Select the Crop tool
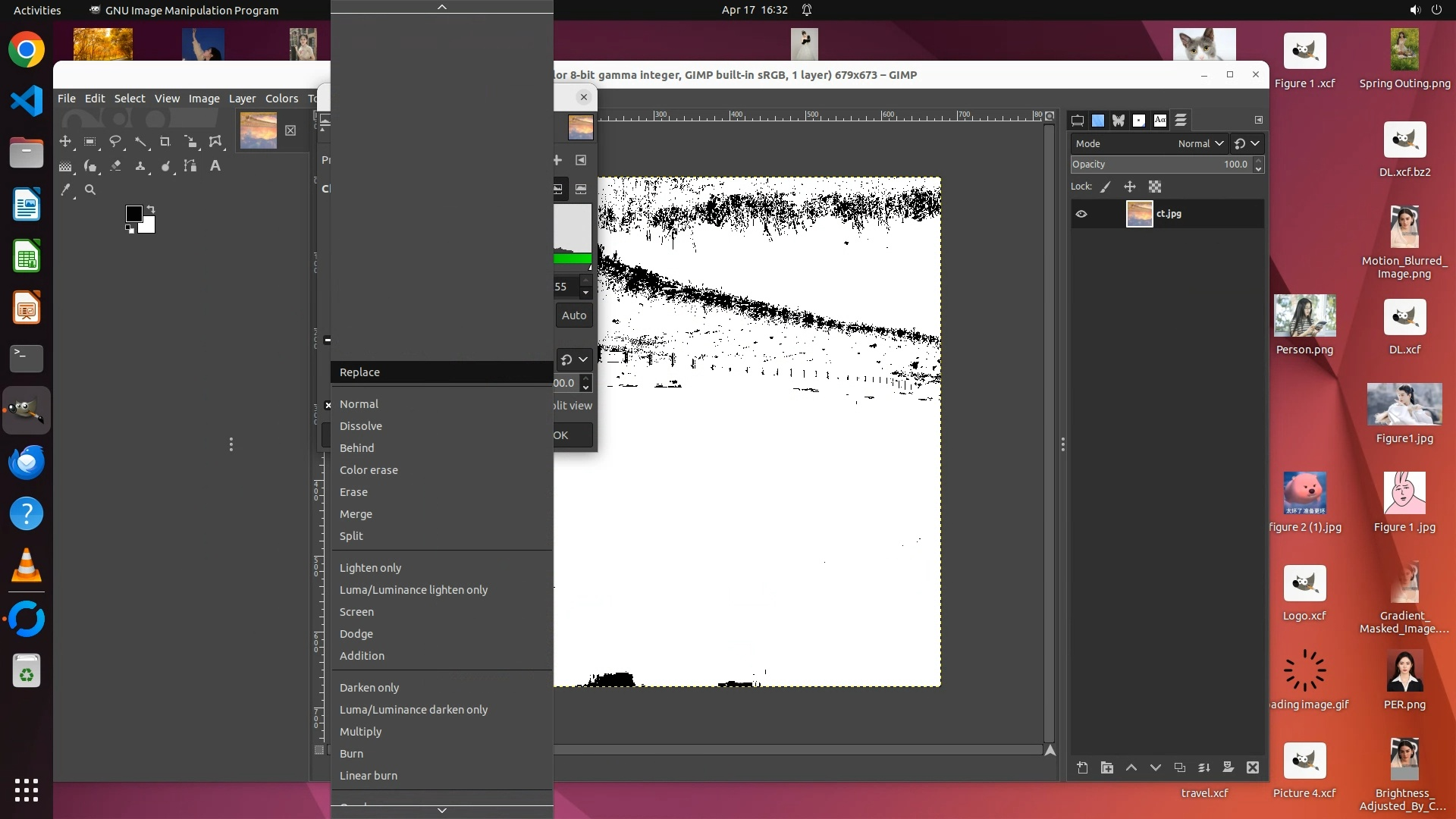The image size is (1456, 819). point(165,142)
